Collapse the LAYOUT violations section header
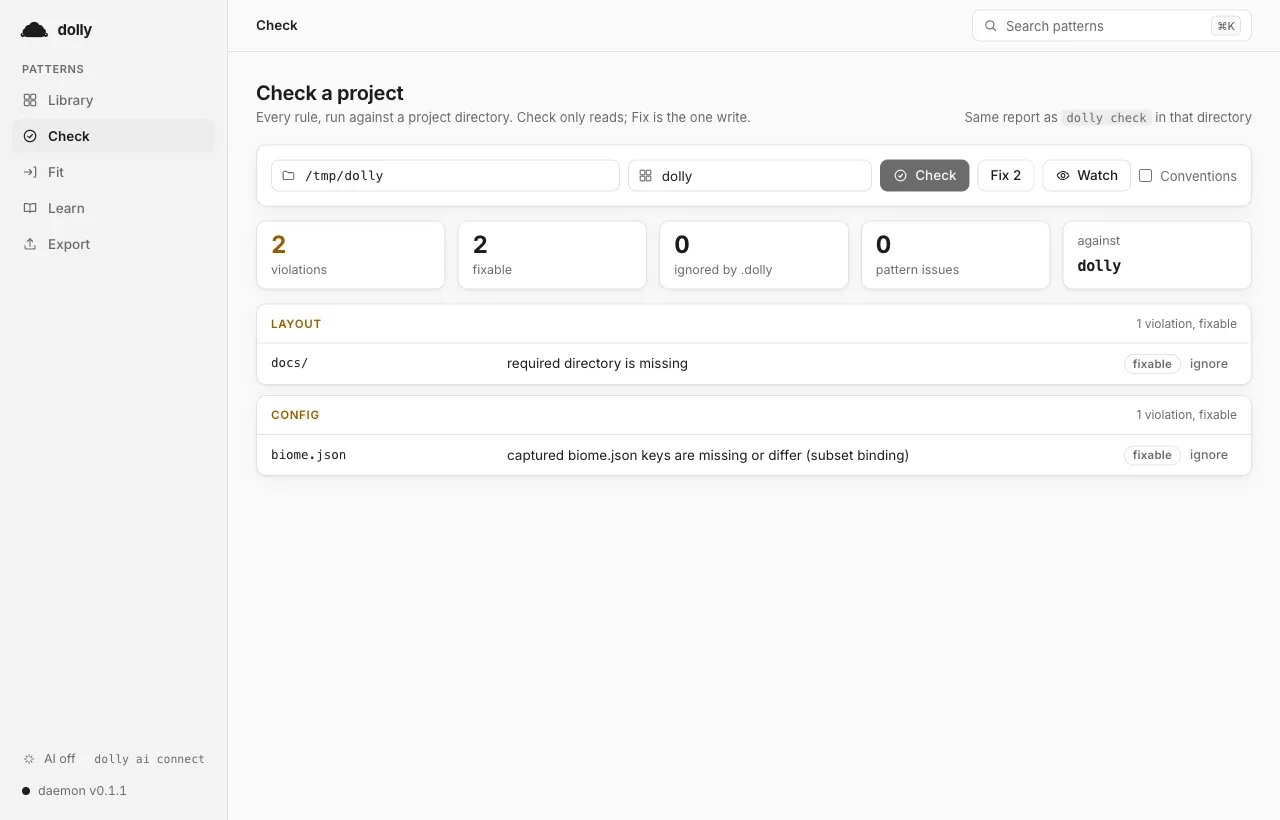 (754, 324)
